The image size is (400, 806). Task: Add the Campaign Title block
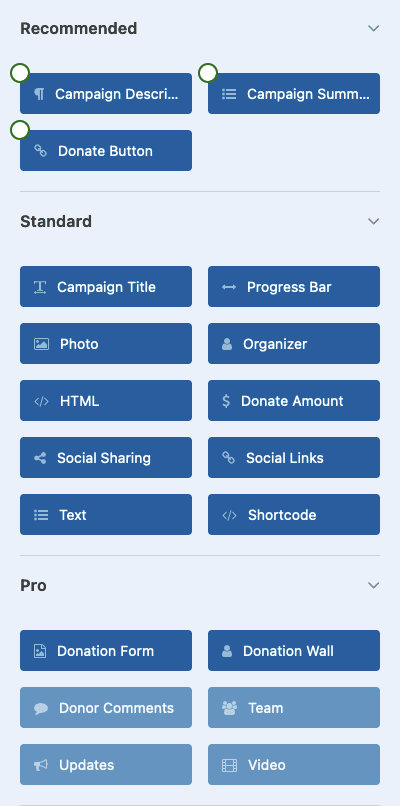(x=106, y=286)
